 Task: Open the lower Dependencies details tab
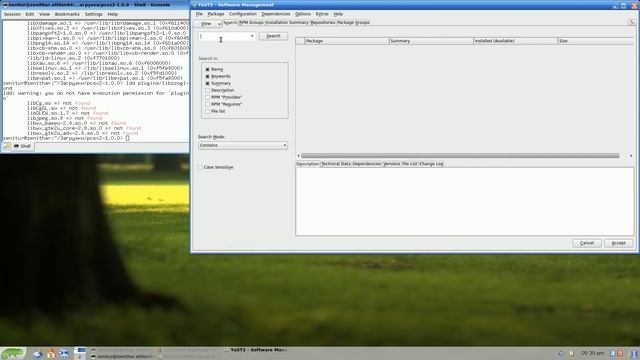(367, 164)
